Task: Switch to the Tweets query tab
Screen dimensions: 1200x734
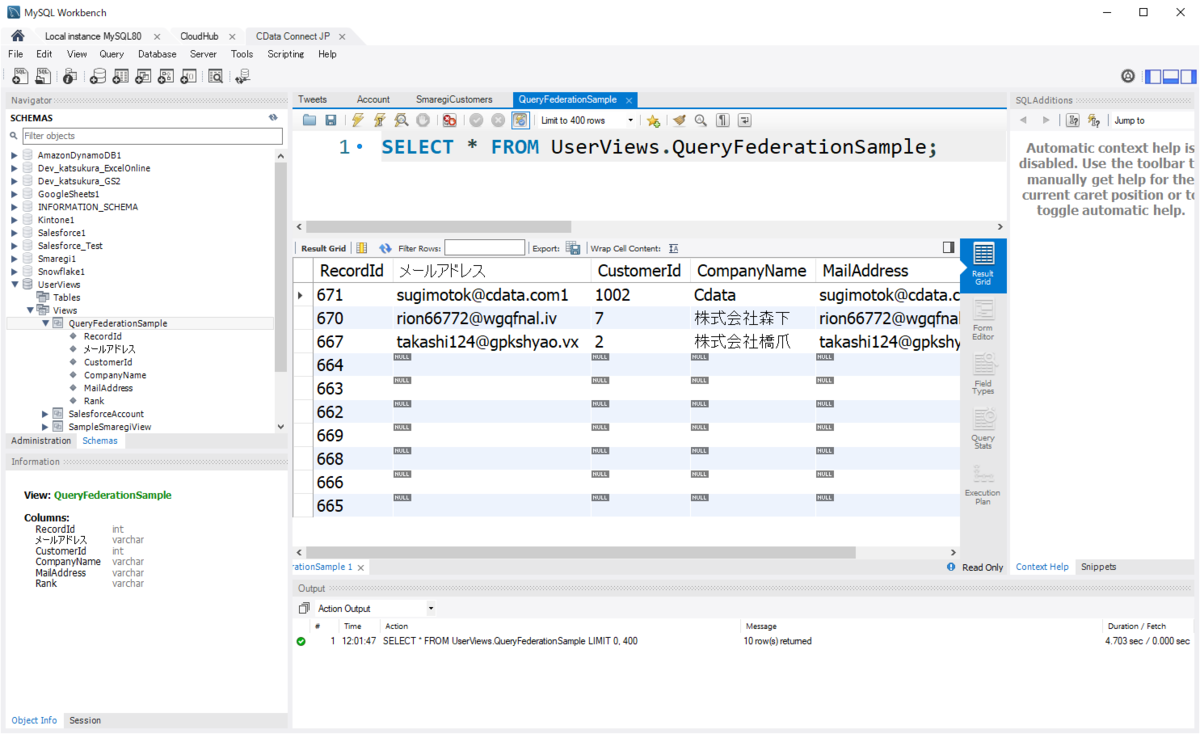Action: click(312, 99)
